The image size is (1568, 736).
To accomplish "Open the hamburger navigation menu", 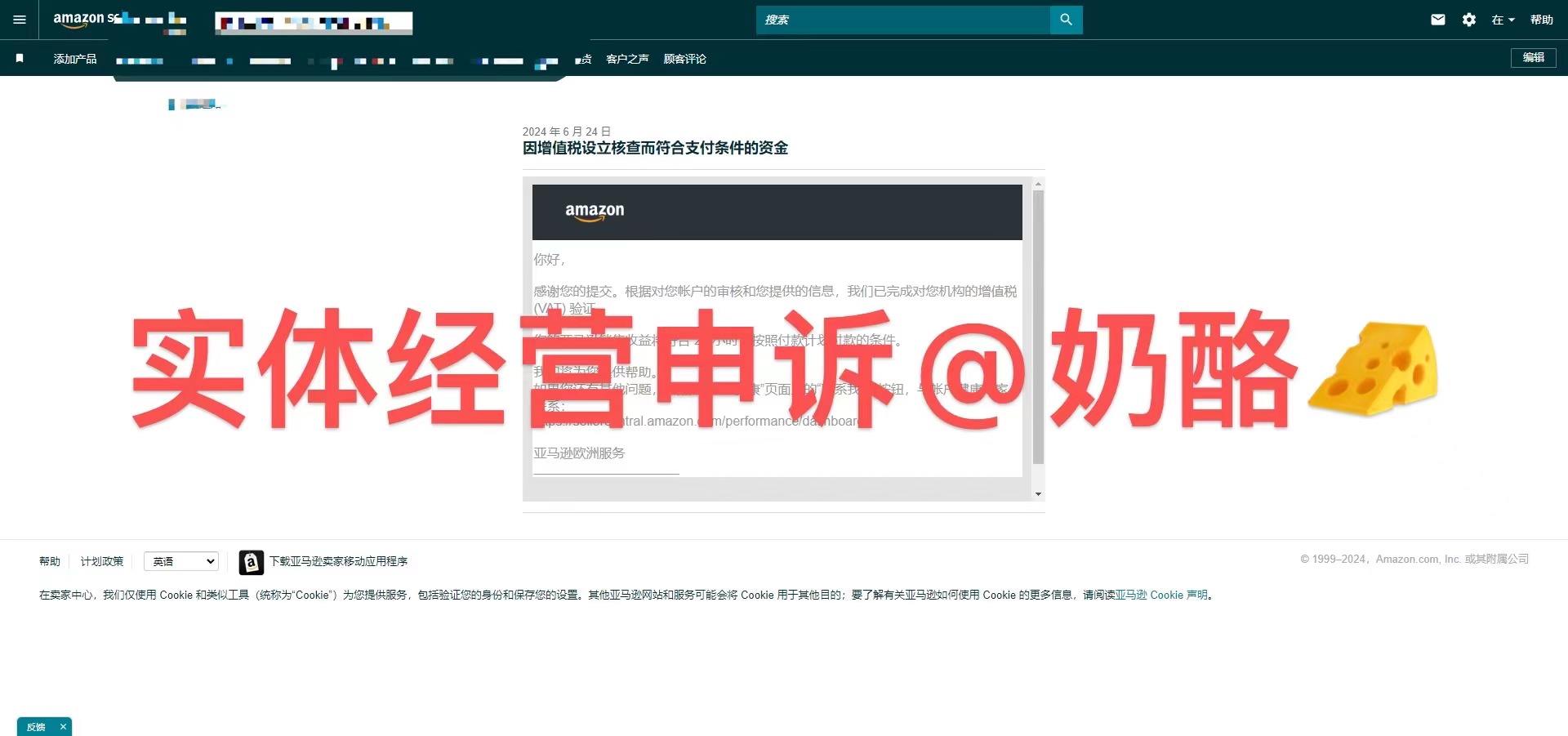I will point(20,20).
